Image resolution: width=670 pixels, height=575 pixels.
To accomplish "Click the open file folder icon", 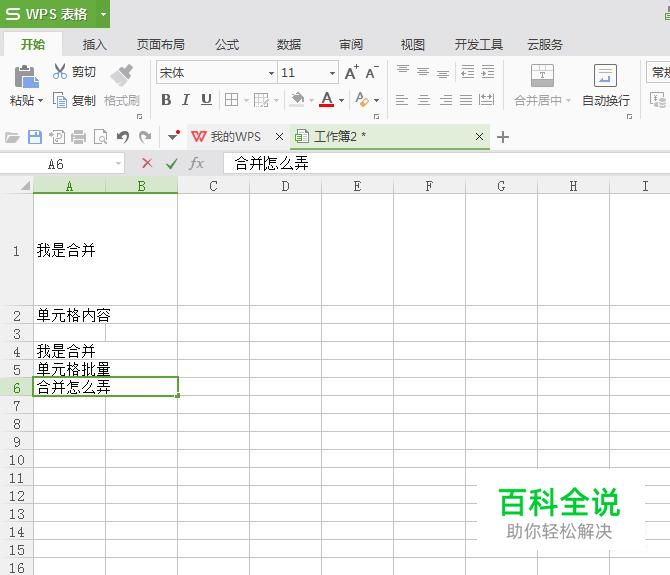I will 12,137.
